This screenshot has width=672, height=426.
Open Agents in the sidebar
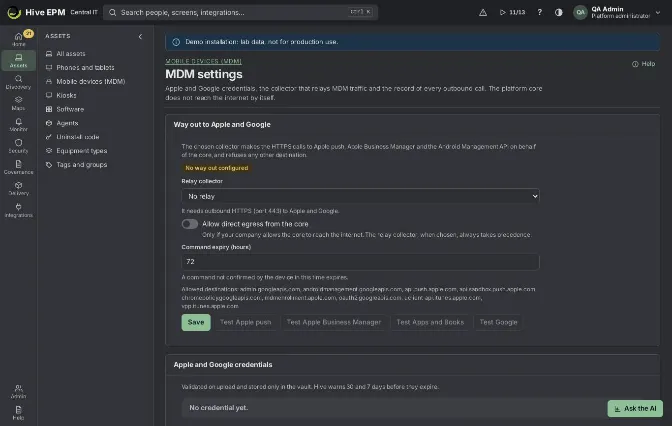[67, 123]
